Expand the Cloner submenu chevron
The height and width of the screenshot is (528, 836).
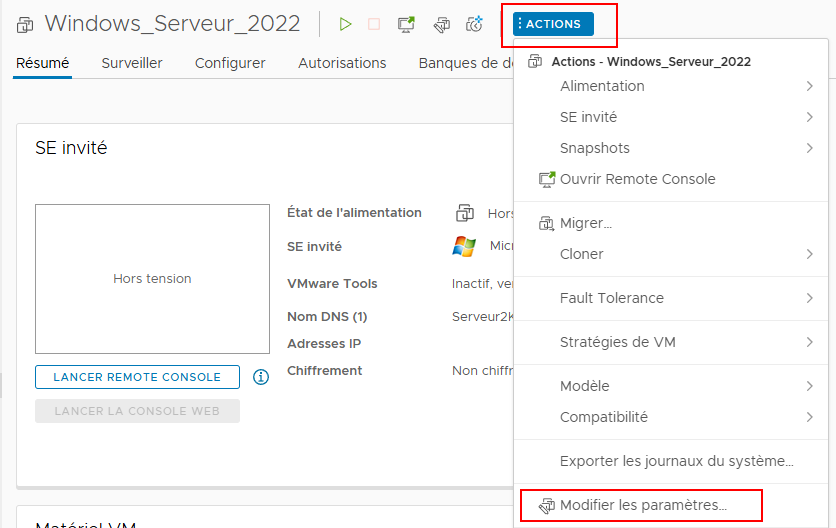pos(809,254)
